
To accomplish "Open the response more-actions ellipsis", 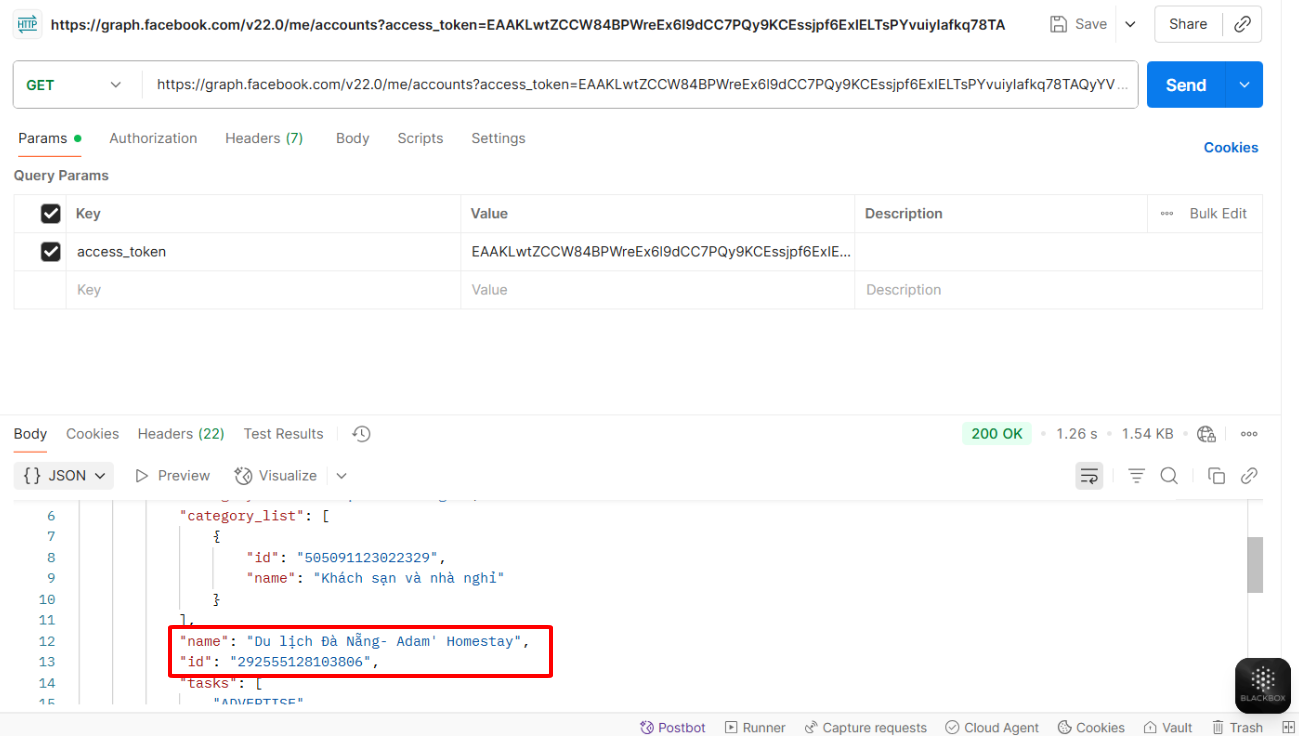I will click(1249, 434).
